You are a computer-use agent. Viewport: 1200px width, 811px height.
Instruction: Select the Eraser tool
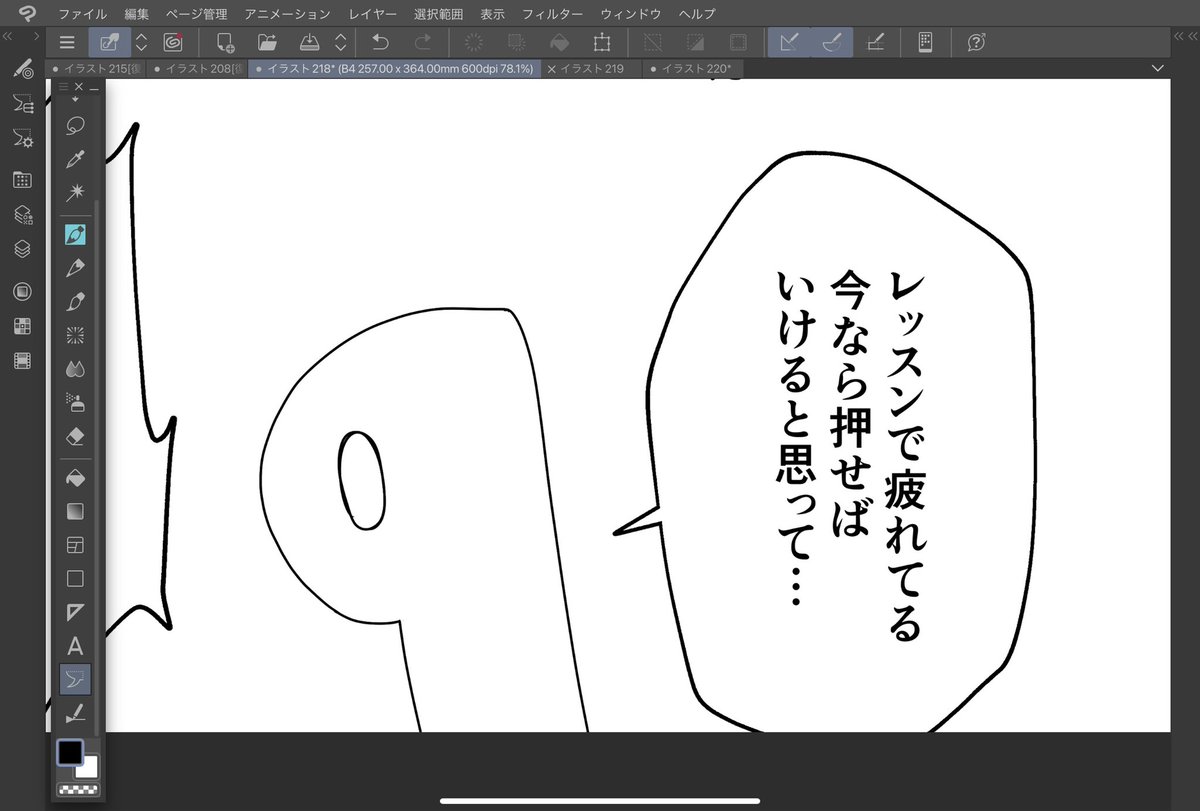pos(74,436)
